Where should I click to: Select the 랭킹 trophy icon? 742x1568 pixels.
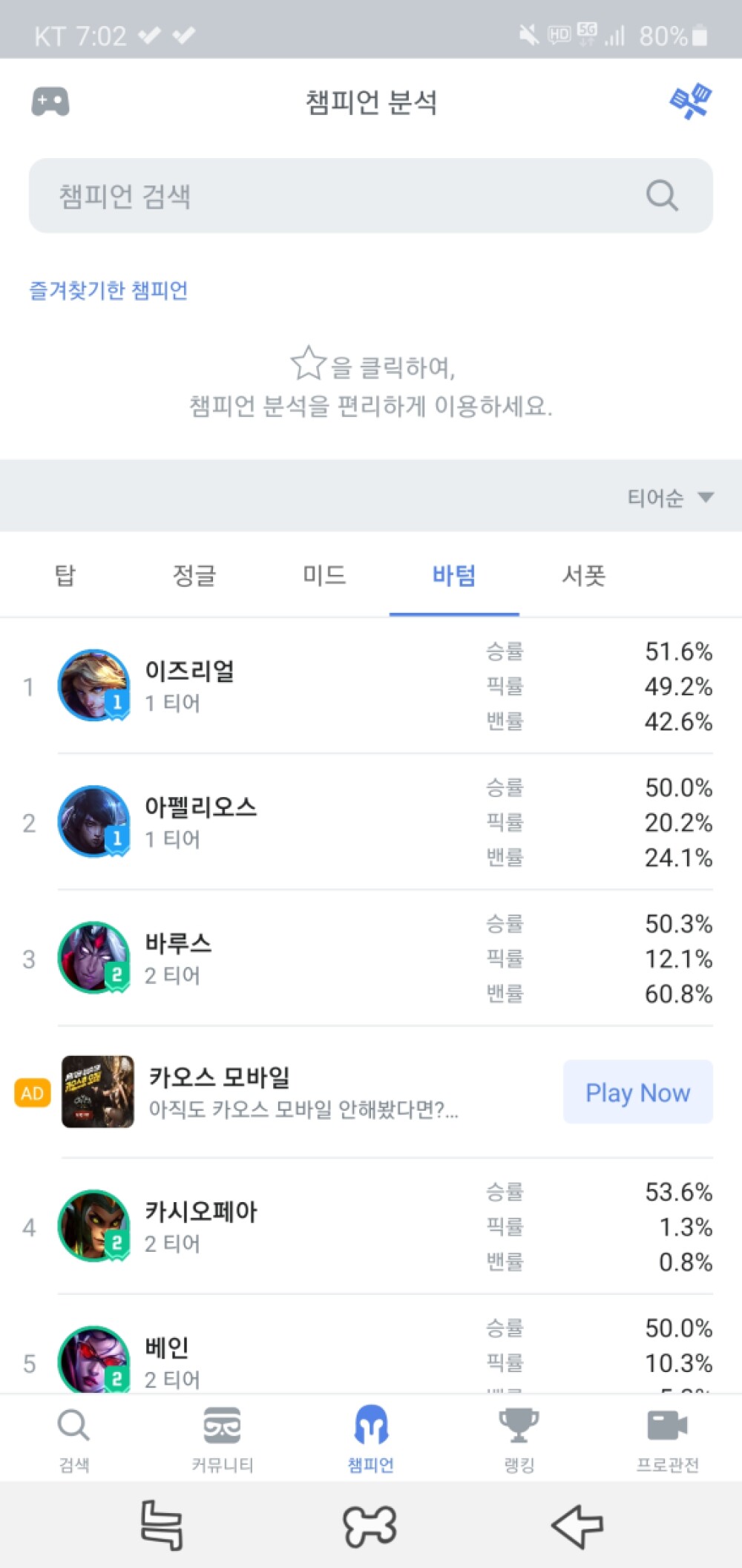(x=519, y=1426)
